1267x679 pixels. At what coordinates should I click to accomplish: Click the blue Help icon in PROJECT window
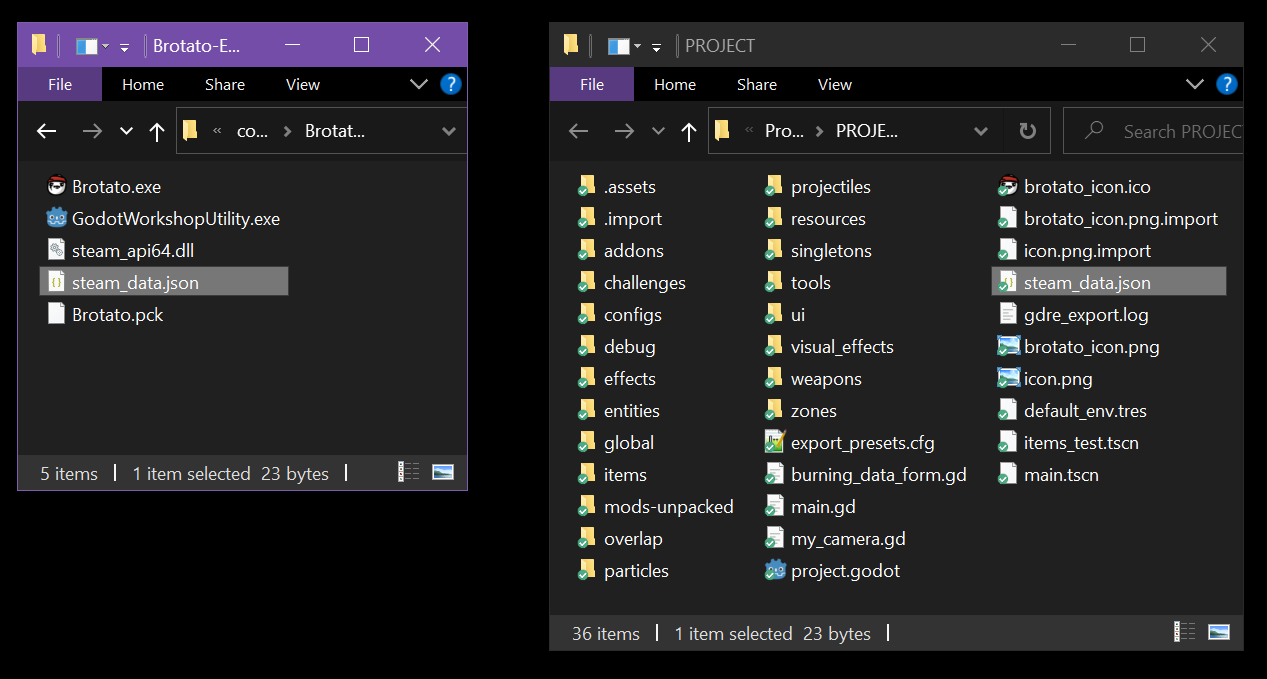point(1226,84)
